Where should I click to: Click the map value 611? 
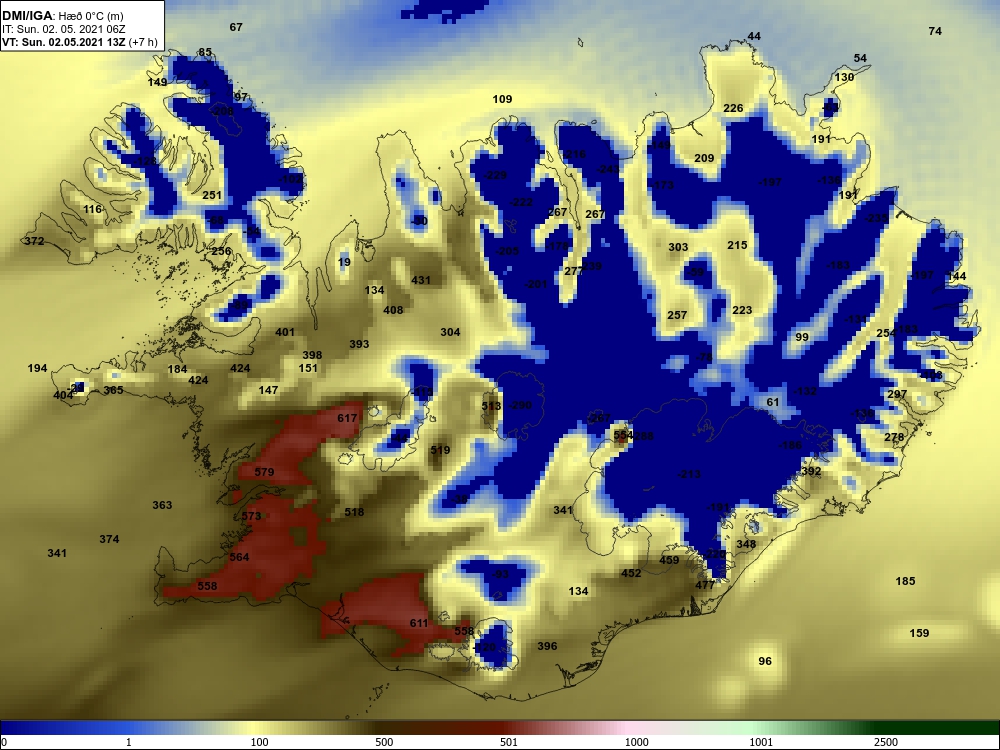[419, 623]
